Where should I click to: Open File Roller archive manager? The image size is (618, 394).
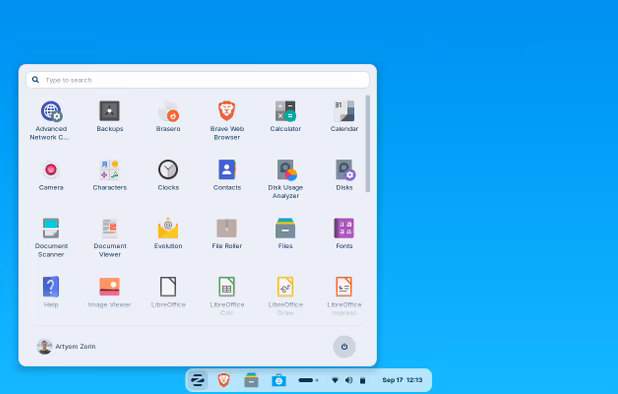(227, 233)
